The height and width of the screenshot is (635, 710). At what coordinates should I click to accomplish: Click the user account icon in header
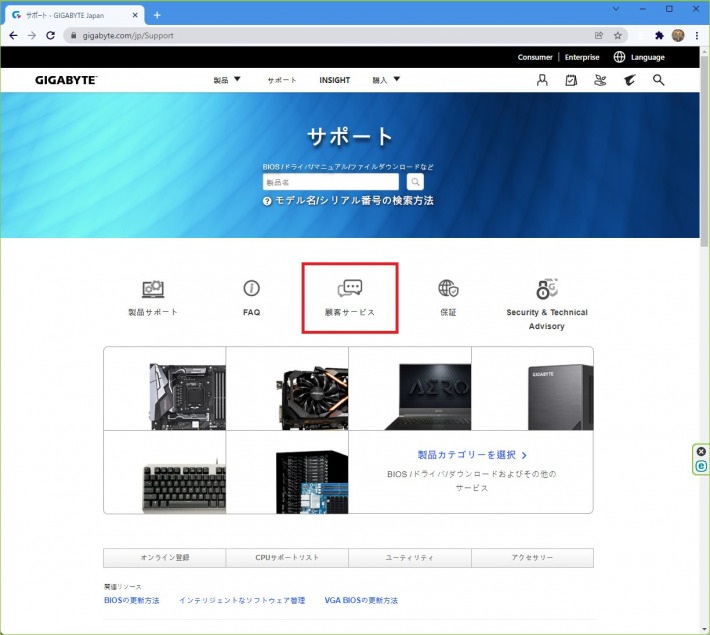point(542,80)
